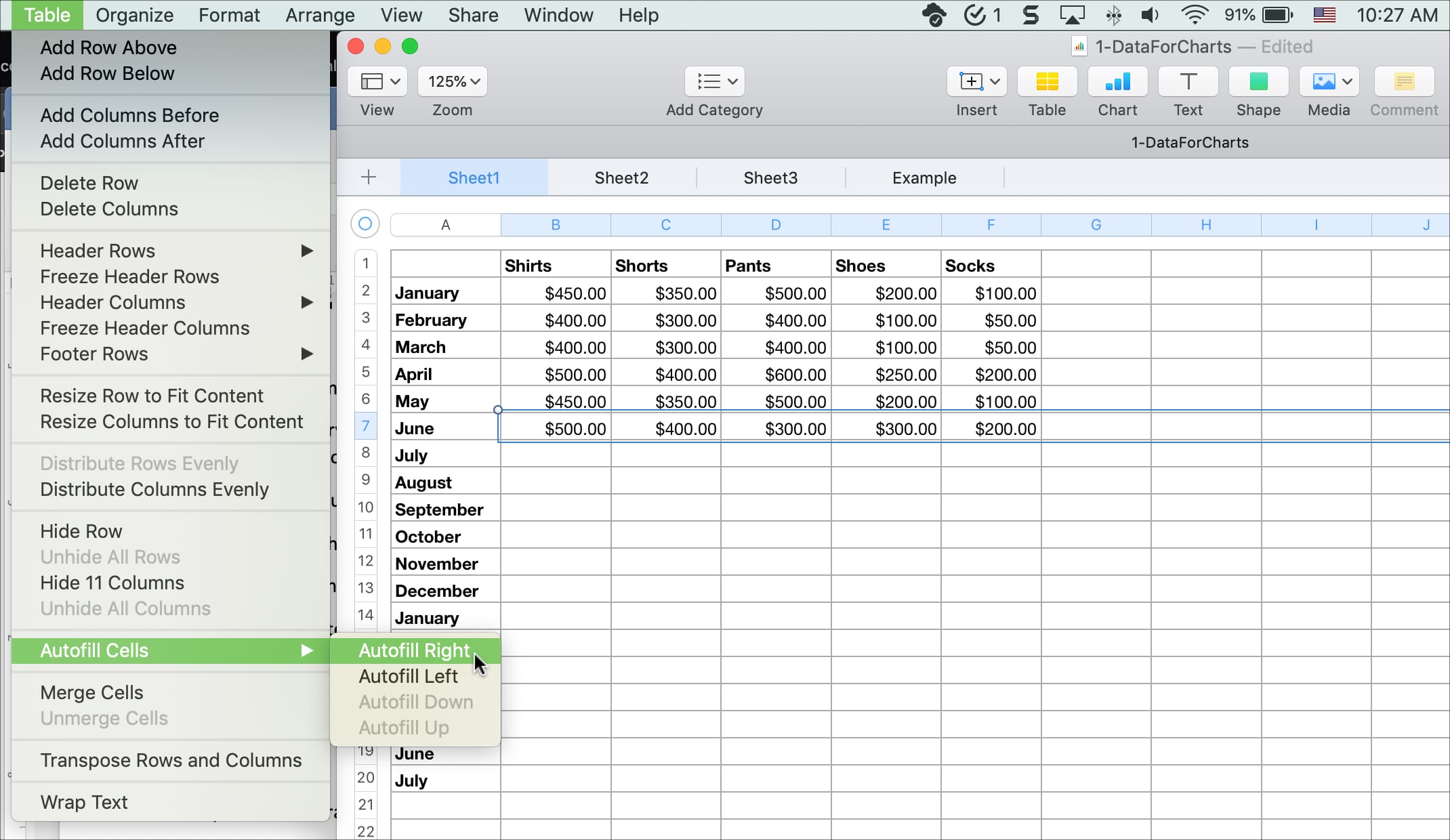Choose Transpose Rows and Columns
Viewport: 1450px width, 840px height.
tap(170, 760)
